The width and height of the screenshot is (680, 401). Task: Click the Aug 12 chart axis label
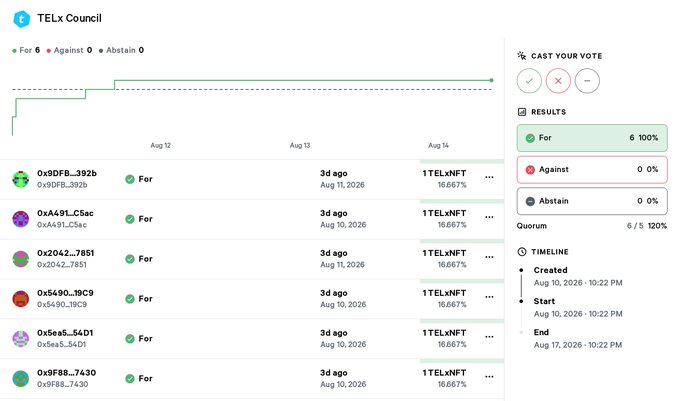click(x=160, y=145)
